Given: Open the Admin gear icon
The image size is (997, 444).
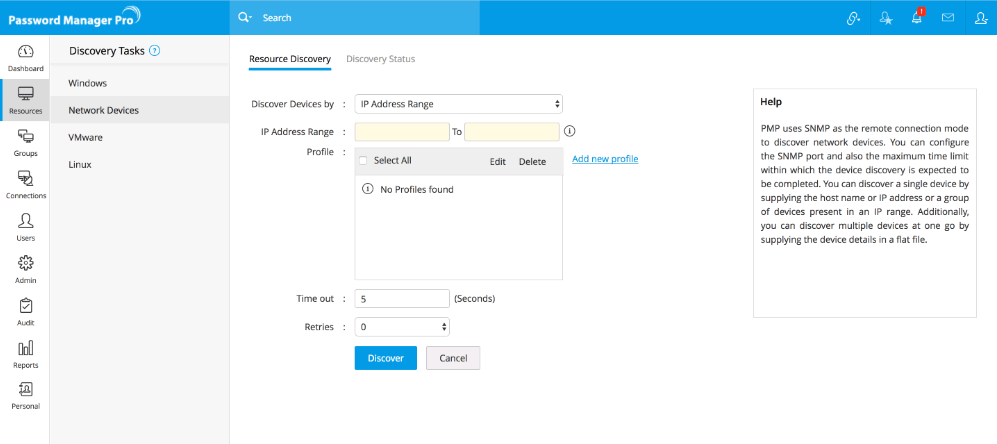Looking at the screenshot, I should click(25, 263).
